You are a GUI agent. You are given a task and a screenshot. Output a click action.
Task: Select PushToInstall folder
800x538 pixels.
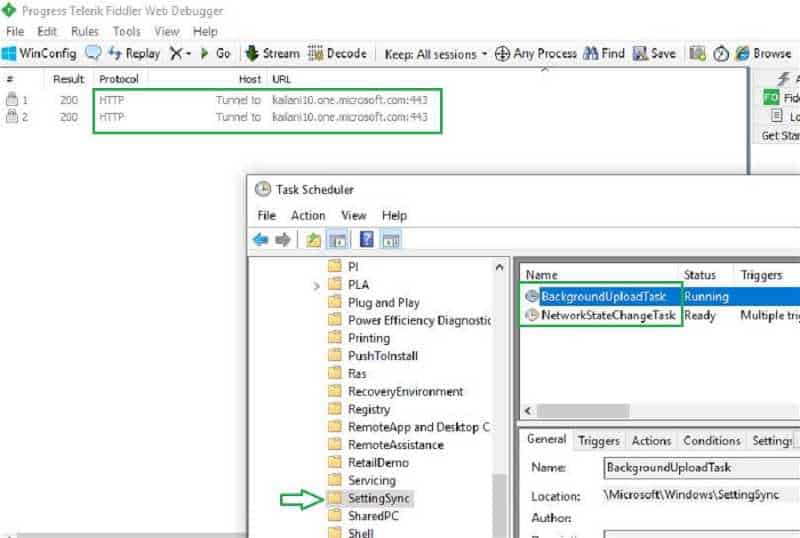pos(372,356)
